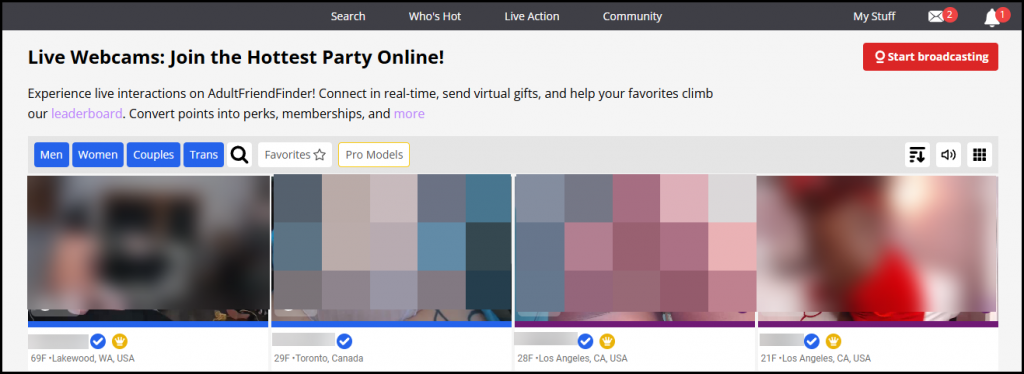Click the Start broadcasting button

pyautogui.click(x=931, y=57)
